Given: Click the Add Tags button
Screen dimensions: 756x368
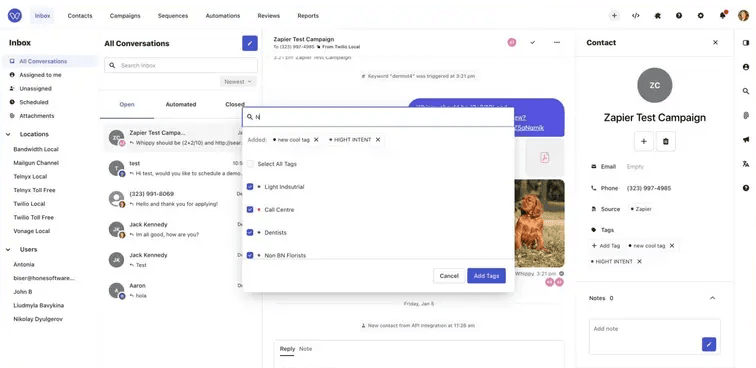Looking at the screenshot, I should click(486, 276).
